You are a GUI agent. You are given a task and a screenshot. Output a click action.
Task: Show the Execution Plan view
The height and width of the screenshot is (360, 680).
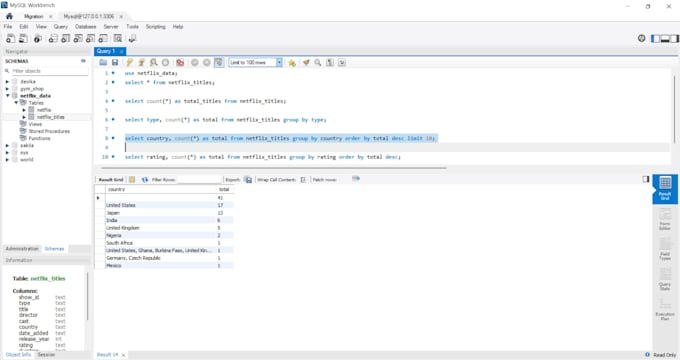[665, 309]
